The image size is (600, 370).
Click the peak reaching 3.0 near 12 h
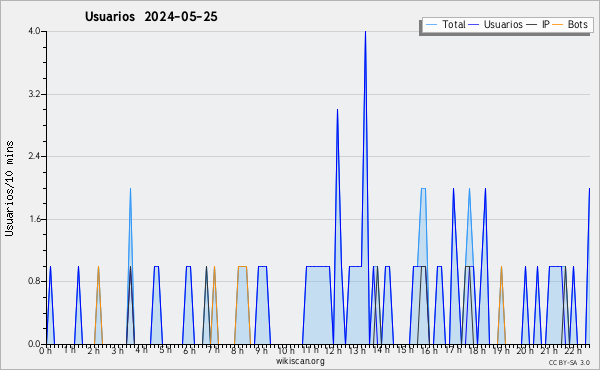tap(337, 110)
